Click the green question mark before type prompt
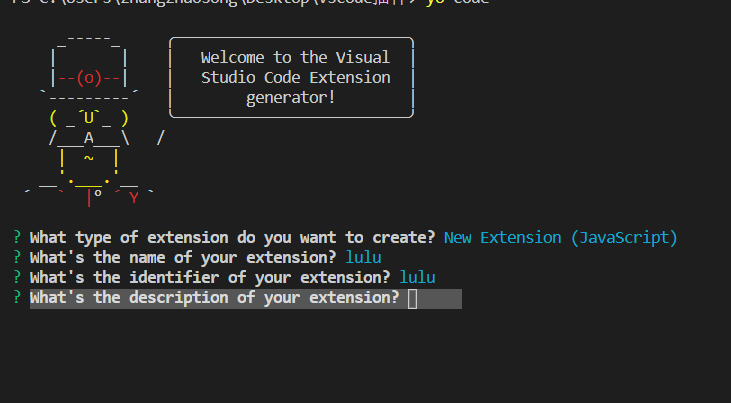 coord(18,238)
